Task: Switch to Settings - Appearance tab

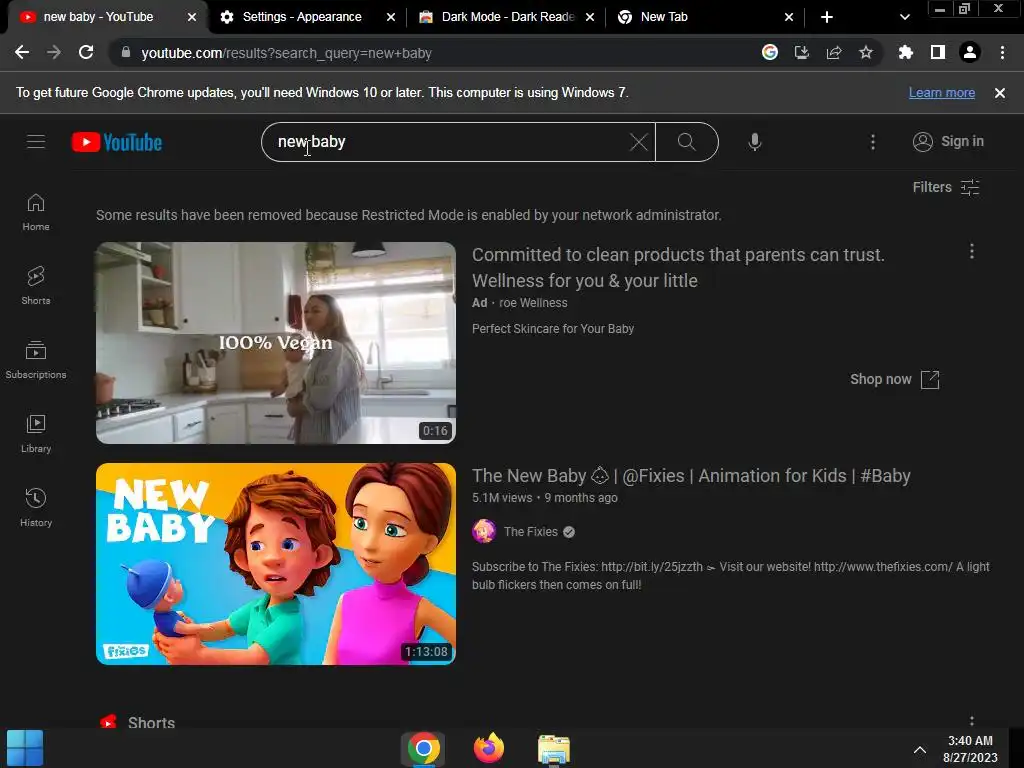Action: click(x=302, y=17)
